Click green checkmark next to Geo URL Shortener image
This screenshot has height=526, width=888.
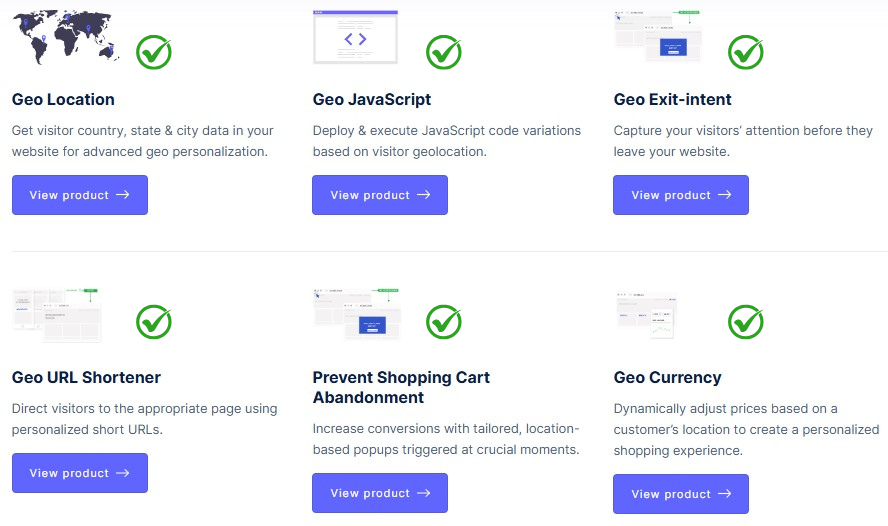pyautogui.click(x=154, y=322)
